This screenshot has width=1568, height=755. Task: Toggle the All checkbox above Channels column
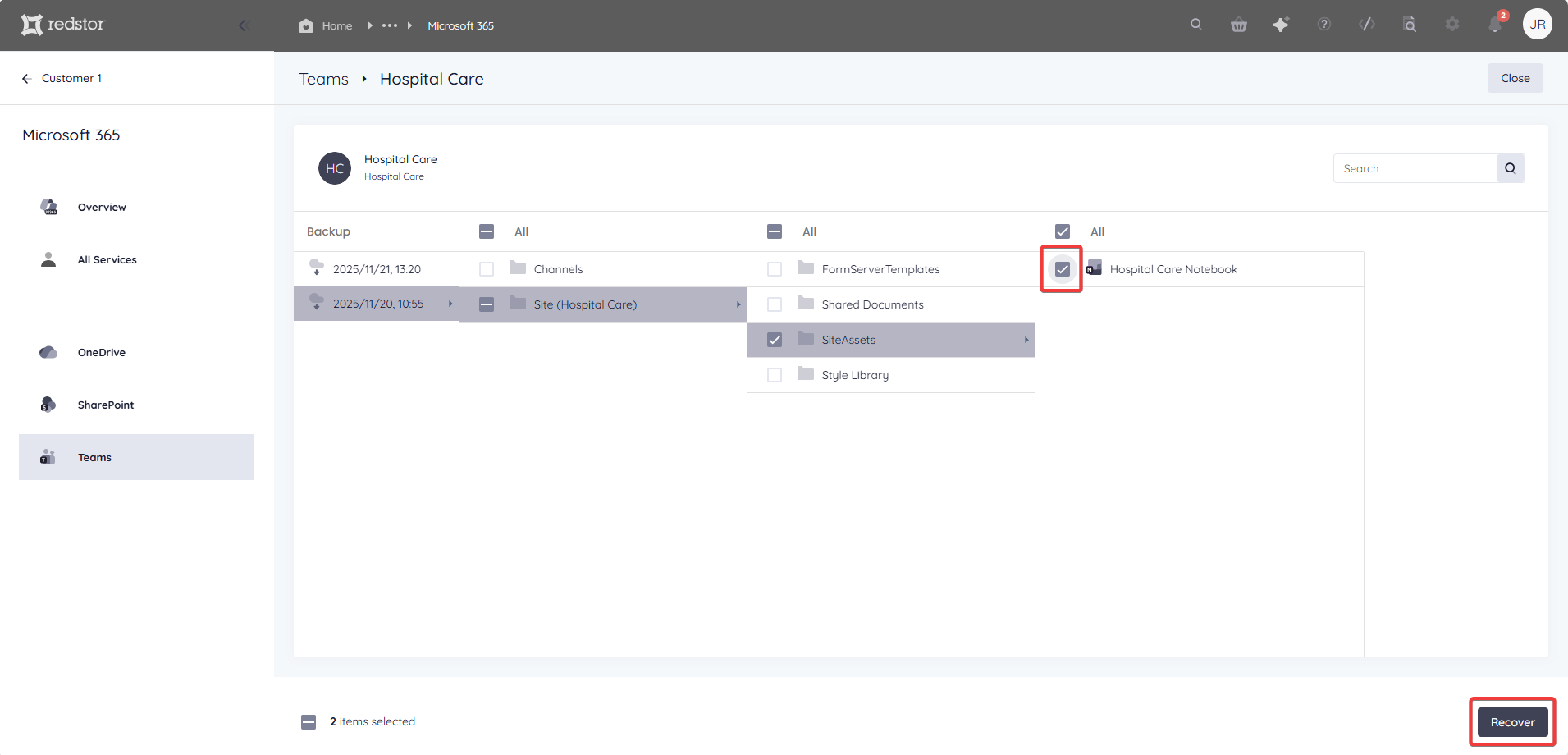point(487,231)
